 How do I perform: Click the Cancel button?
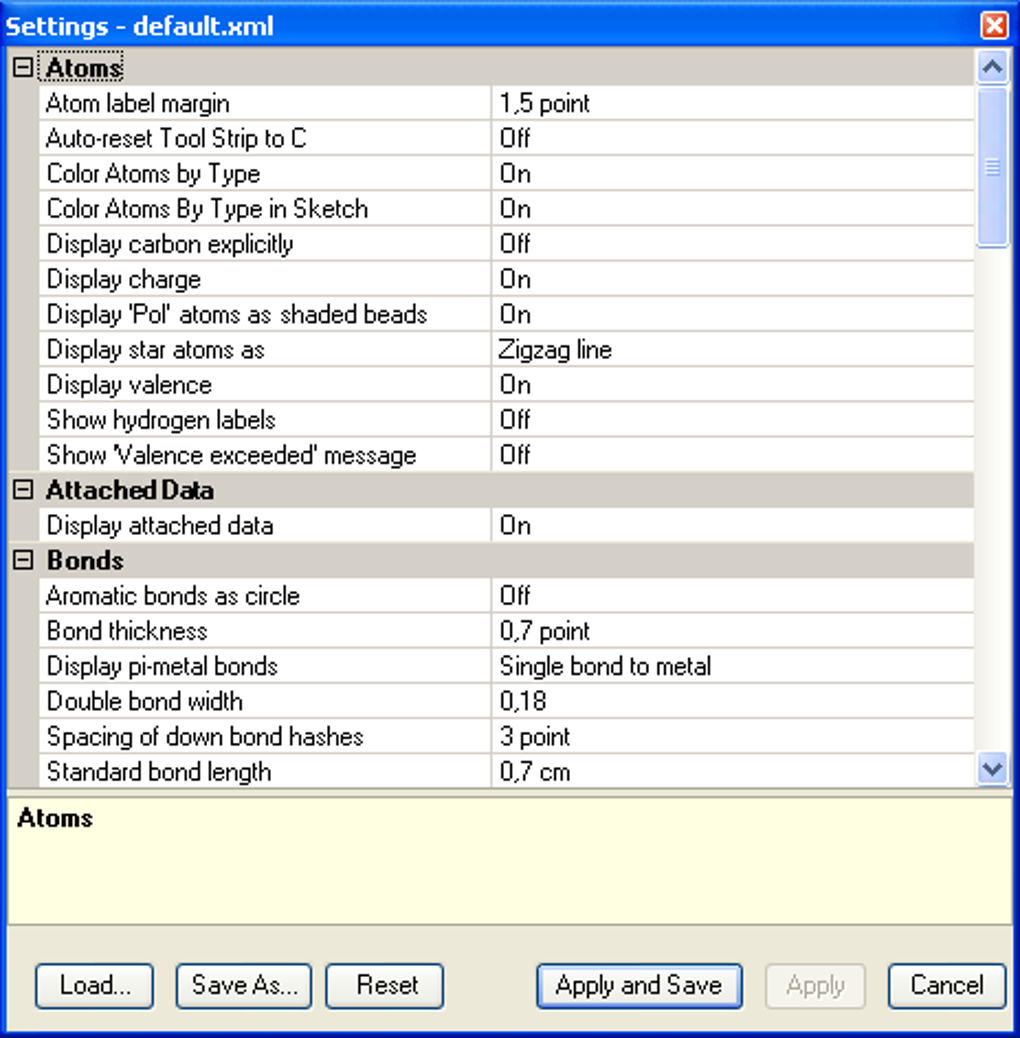coord(947,986)
